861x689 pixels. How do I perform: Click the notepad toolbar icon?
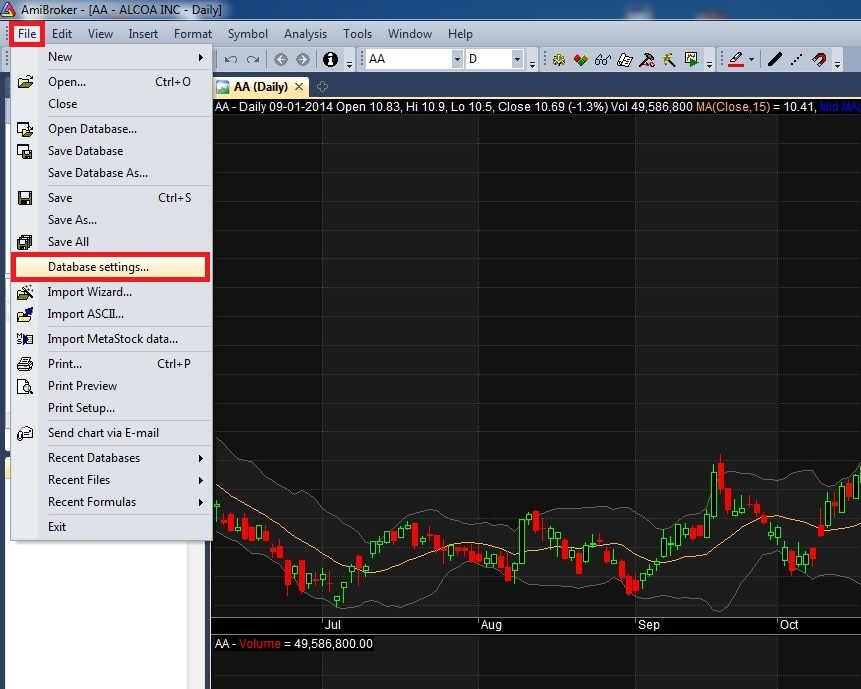[x=625, y=59]
